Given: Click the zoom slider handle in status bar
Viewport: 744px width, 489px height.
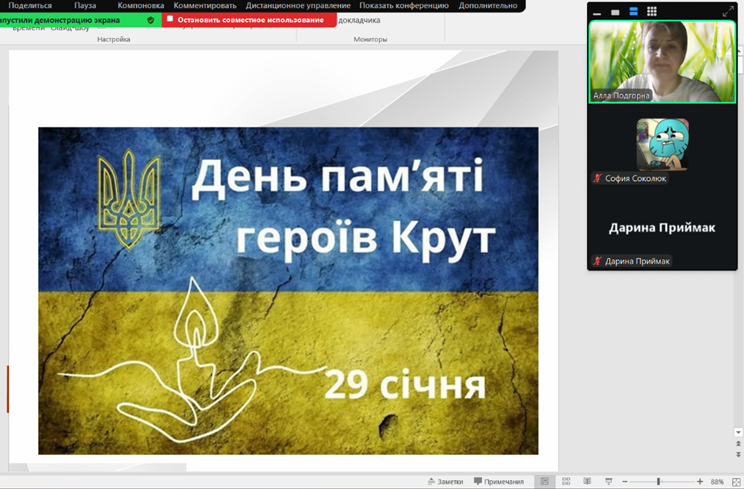Looking at the screenshot, I should (x=658, y=482).
